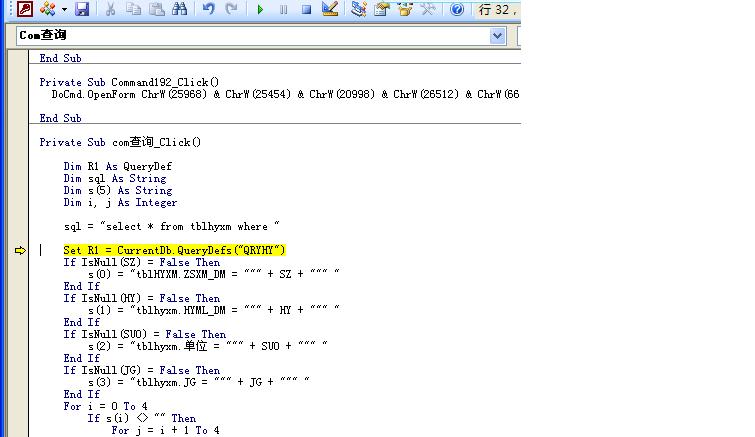Click the View Microsoft Access key icon
755x437 pixels.
25,9
